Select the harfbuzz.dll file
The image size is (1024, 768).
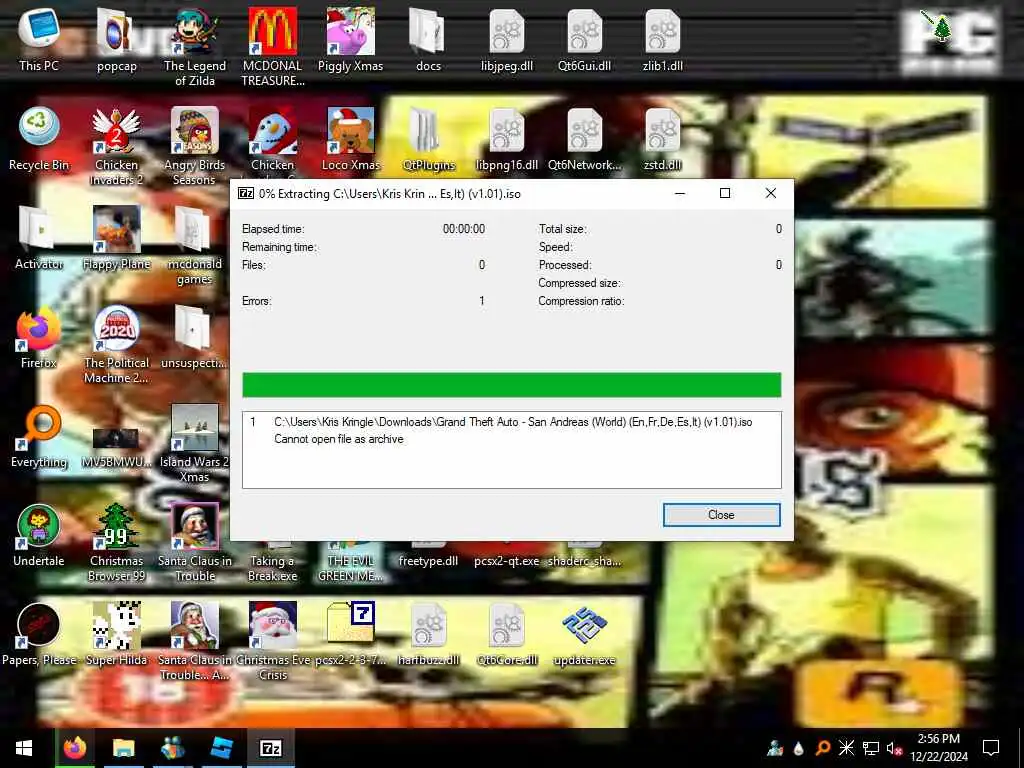(428, 635)
